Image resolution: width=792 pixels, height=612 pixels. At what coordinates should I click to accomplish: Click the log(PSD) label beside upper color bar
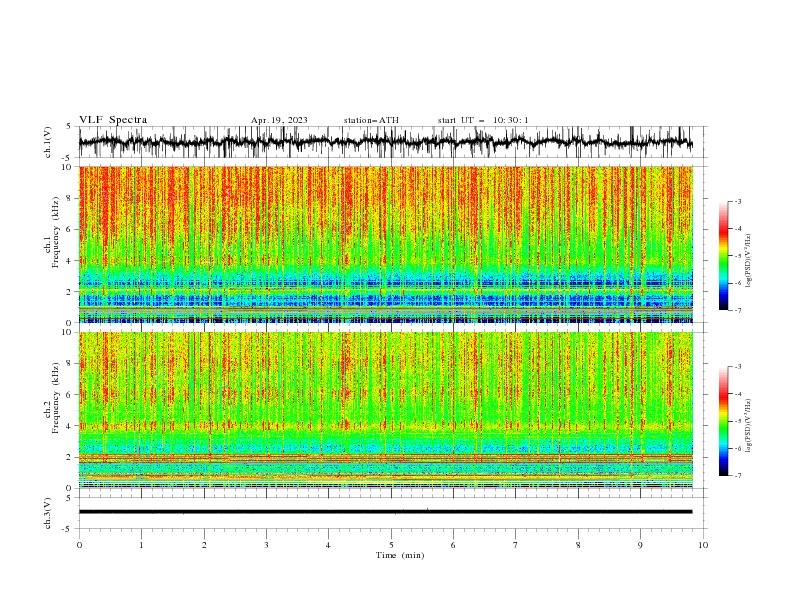(748, 261)
